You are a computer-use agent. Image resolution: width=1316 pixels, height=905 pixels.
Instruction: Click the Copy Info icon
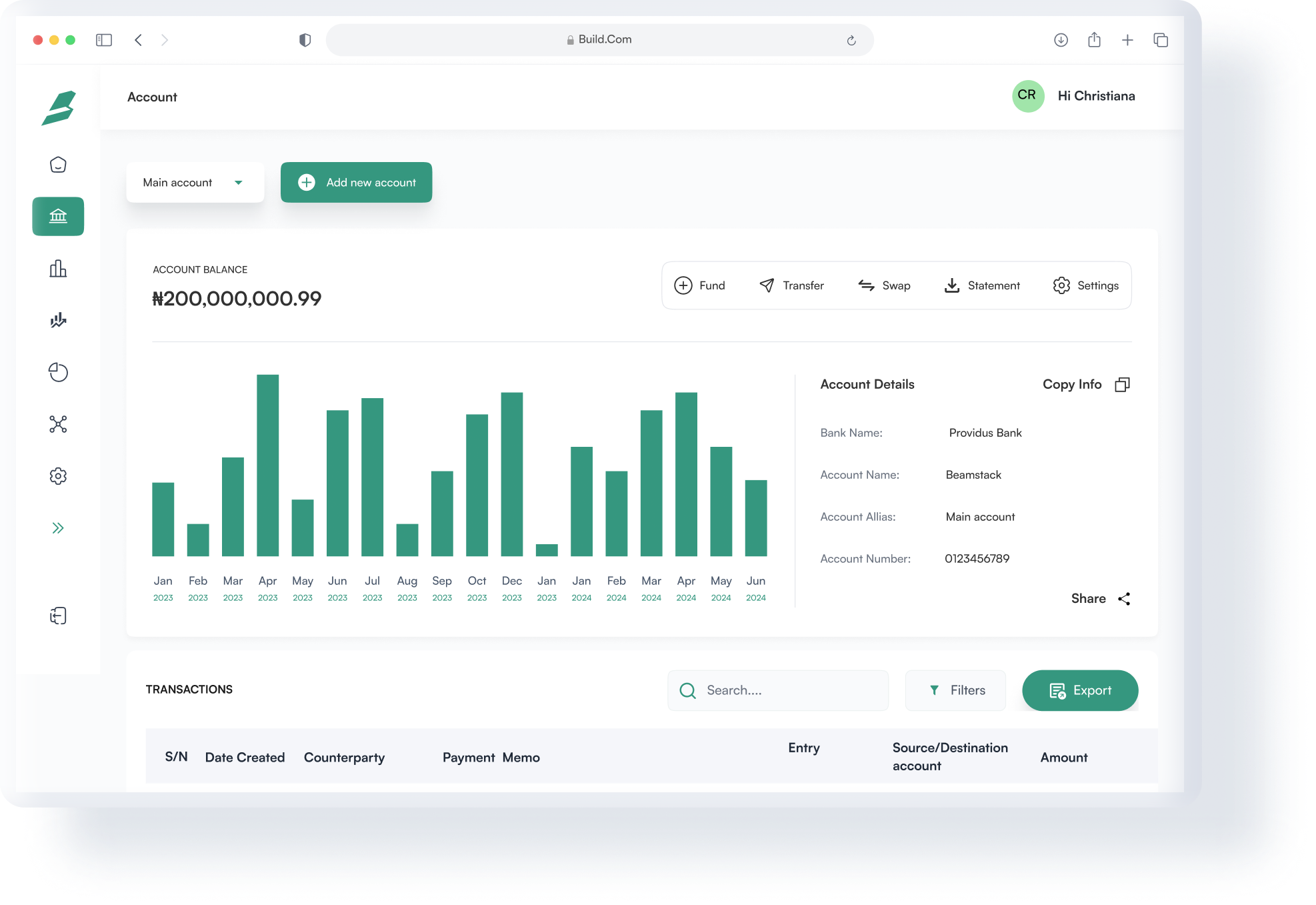point(1122,385)
